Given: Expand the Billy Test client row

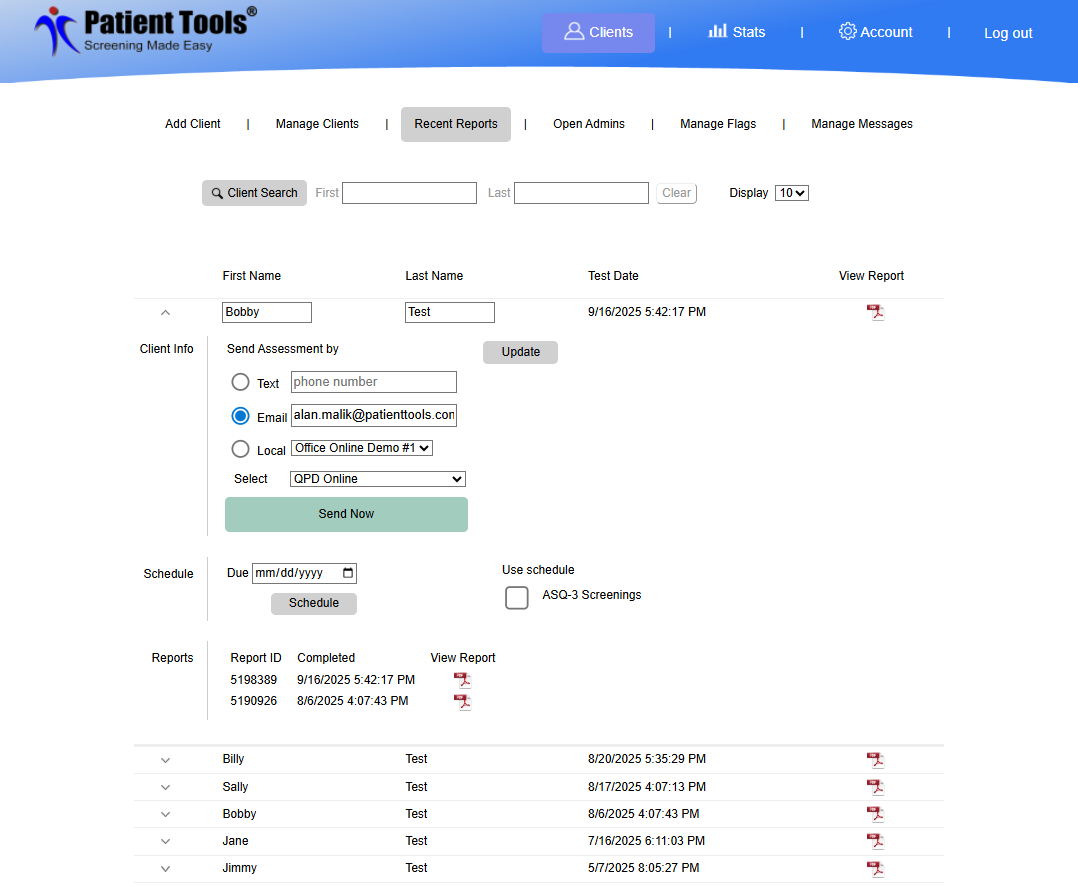Looking at the screenshot, I should 166,760.
